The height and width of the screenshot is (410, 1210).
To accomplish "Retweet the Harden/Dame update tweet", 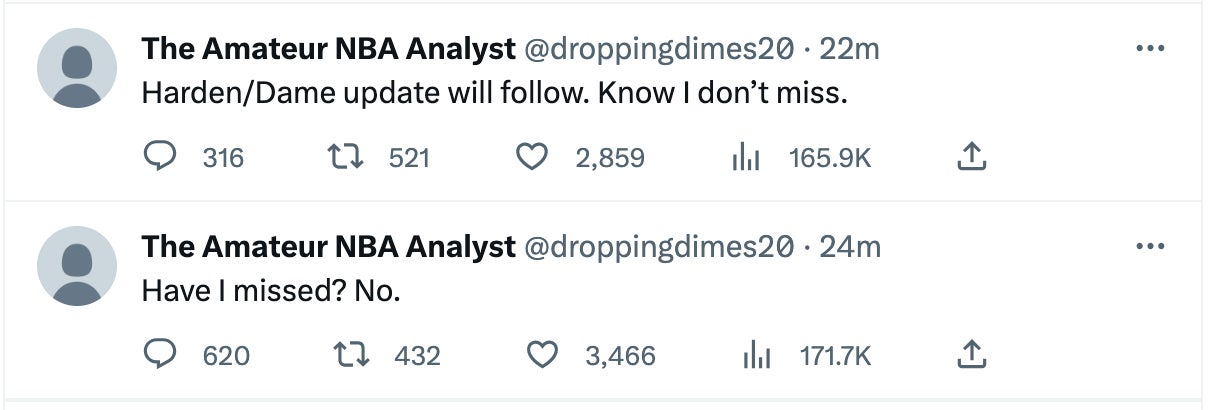I will 345,157.
